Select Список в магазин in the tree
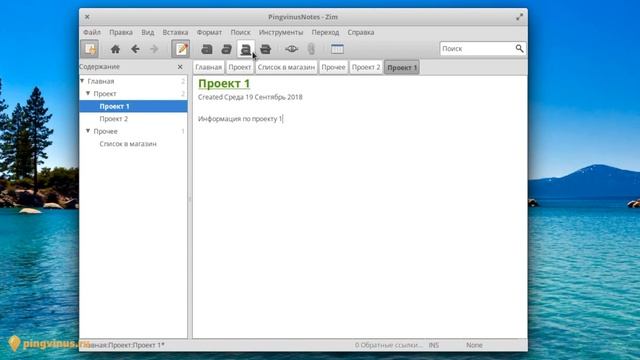 pyautogui.click(x=128, y=144)
